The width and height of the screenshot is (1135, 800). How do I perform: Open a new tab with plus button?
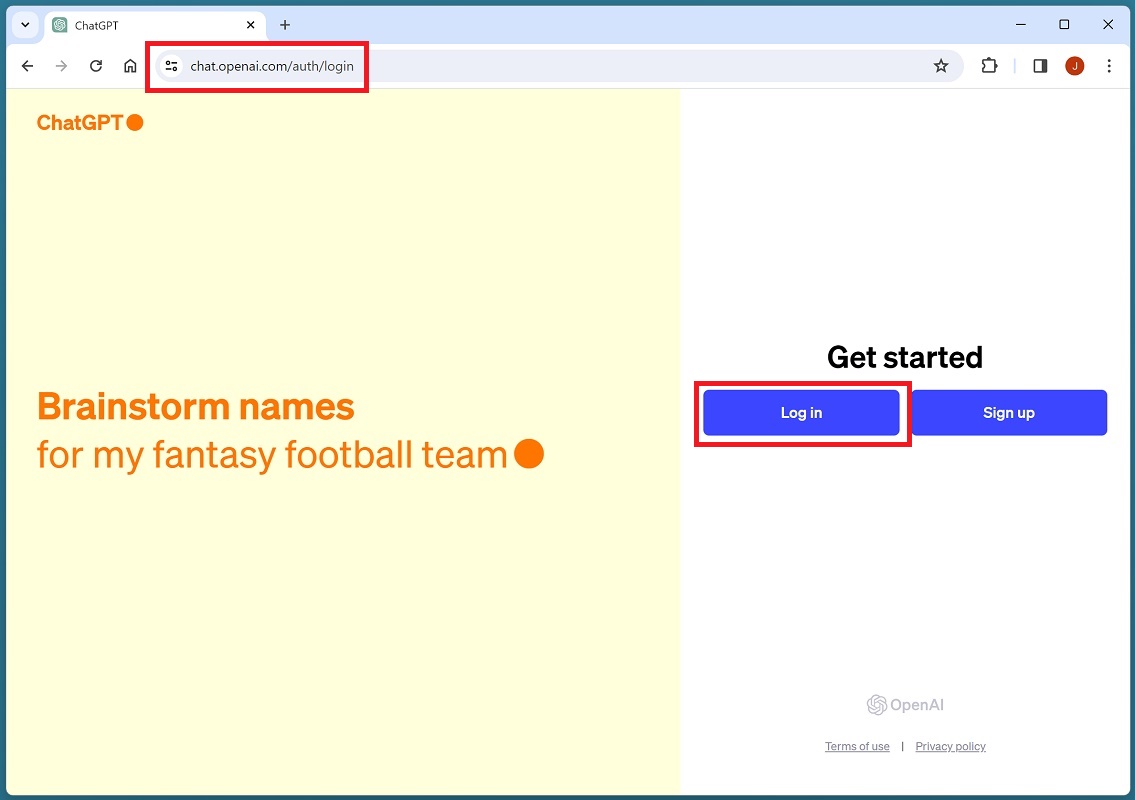tap(285, 25)
